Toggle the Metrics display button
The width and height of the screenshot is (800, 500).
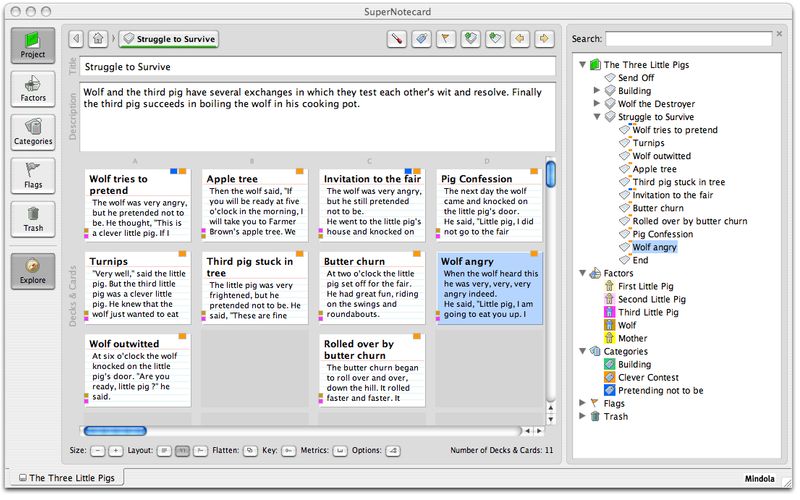340,451
